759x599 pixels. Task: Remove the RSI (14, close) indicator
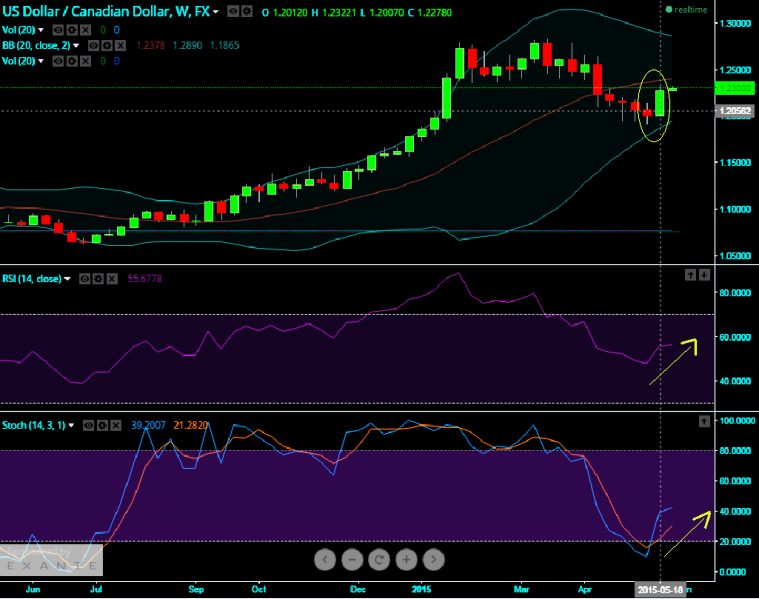coord(112,279)
